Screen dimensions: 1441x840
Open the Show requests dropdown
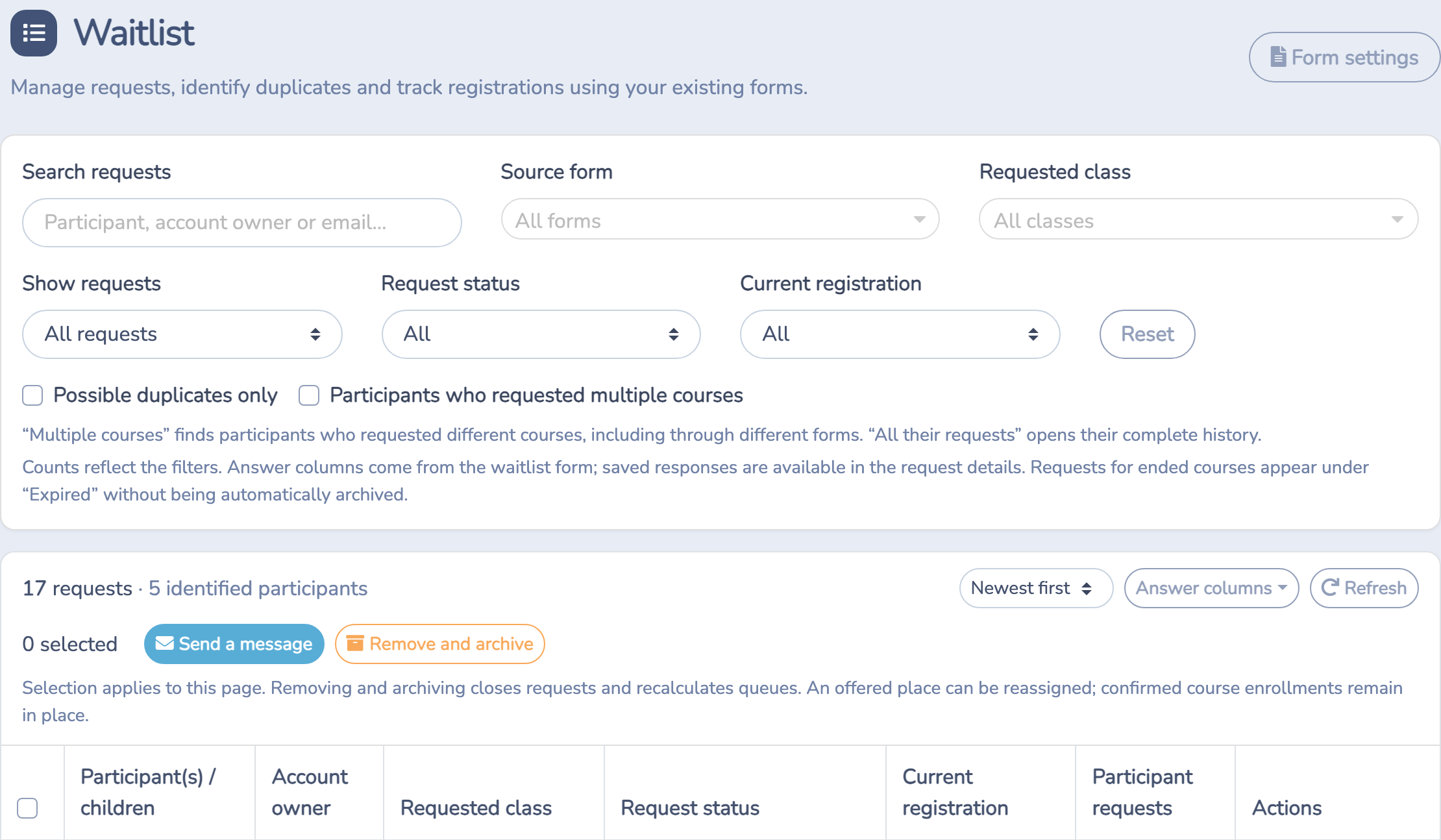tap(182, 334)
